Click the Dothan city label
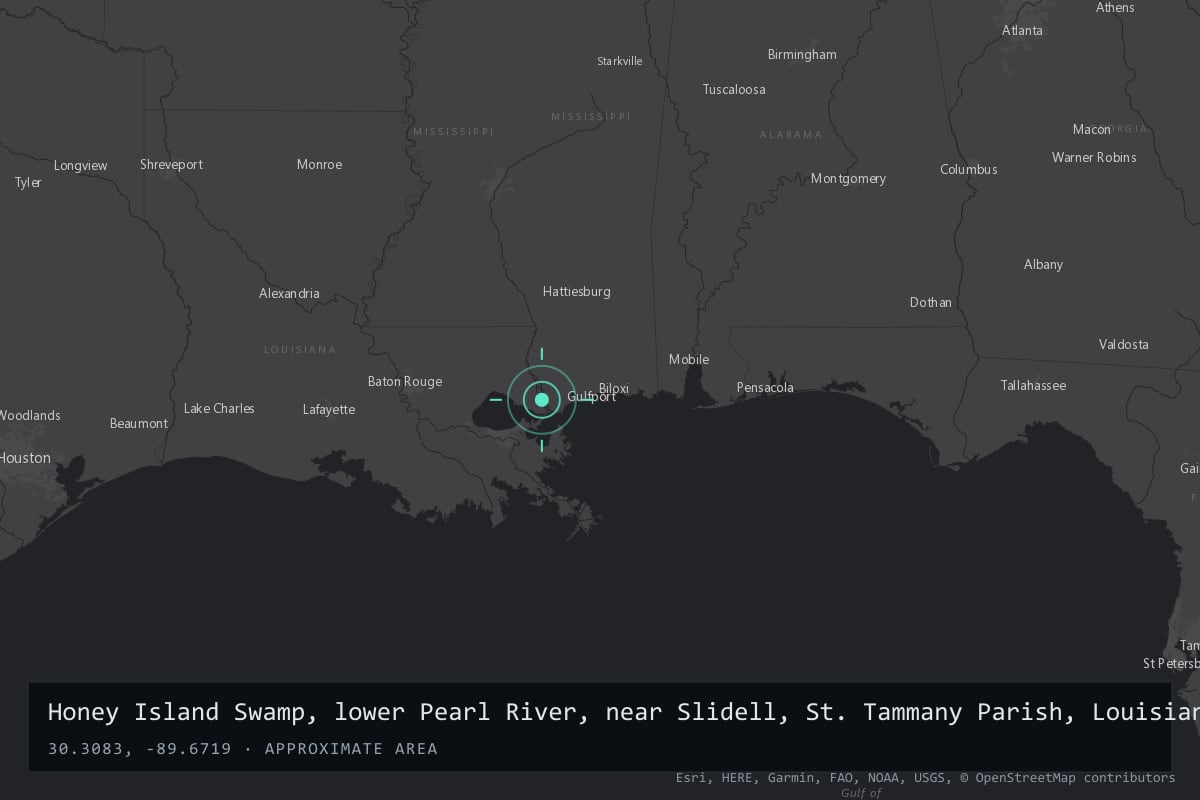Viewport: 1200px width, 800px height. pos(931,302)
